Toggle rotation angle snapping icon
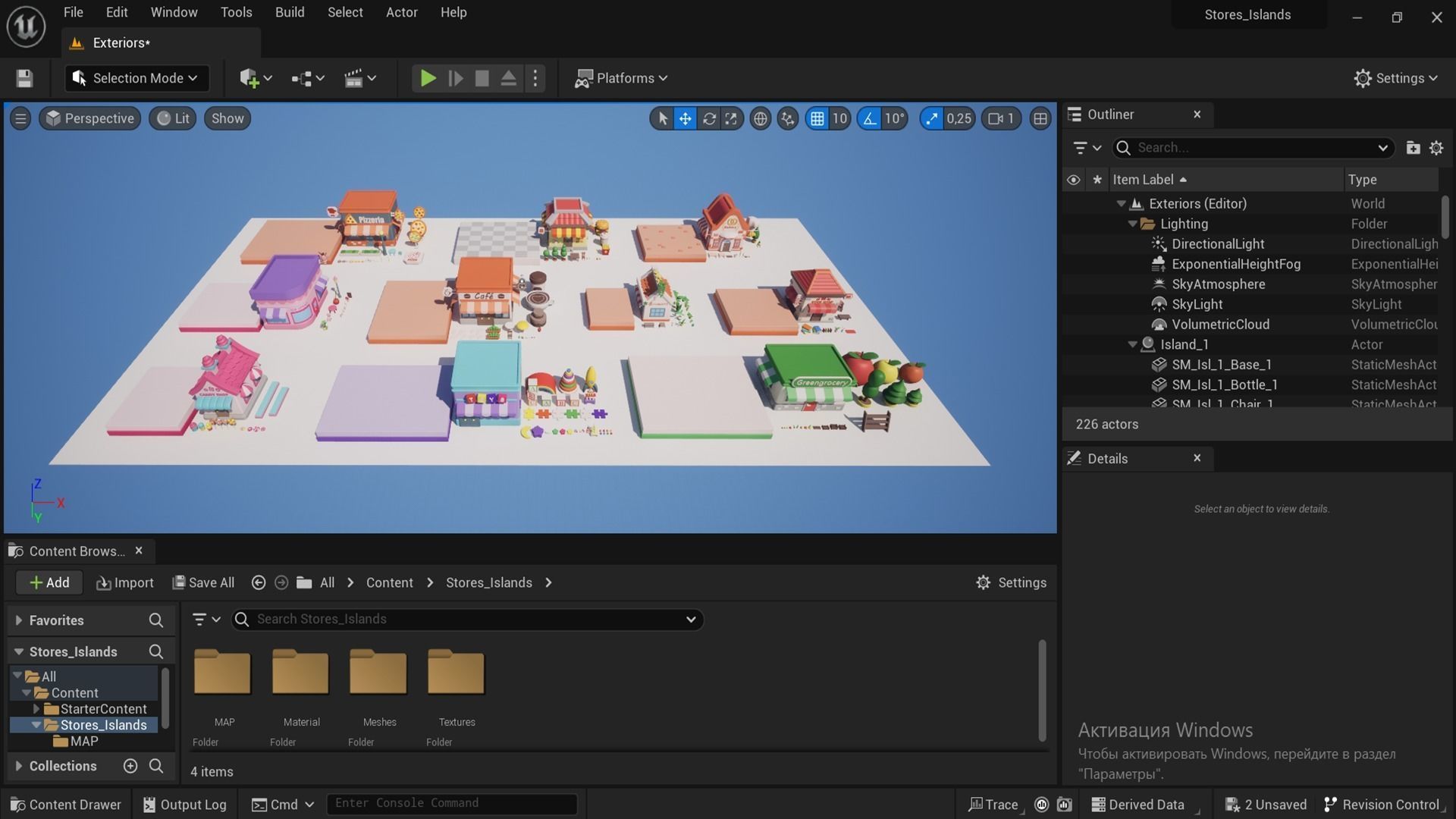The width and height of the screenshot is (1456, 819). (869, 118)
